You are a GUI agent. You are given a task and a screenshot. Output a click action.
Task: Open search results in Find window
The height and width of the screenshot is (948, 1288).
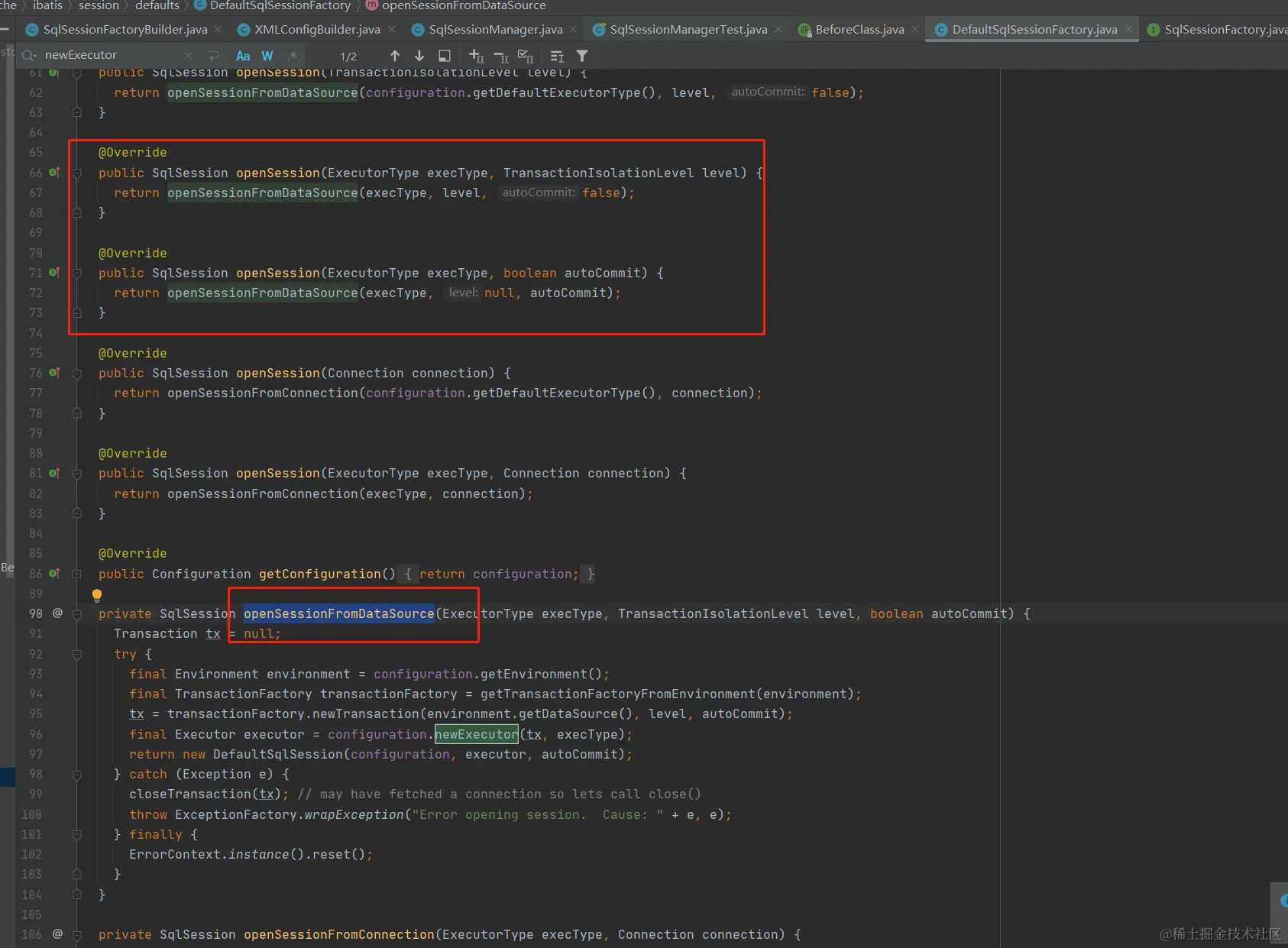(x=558, y=56)
